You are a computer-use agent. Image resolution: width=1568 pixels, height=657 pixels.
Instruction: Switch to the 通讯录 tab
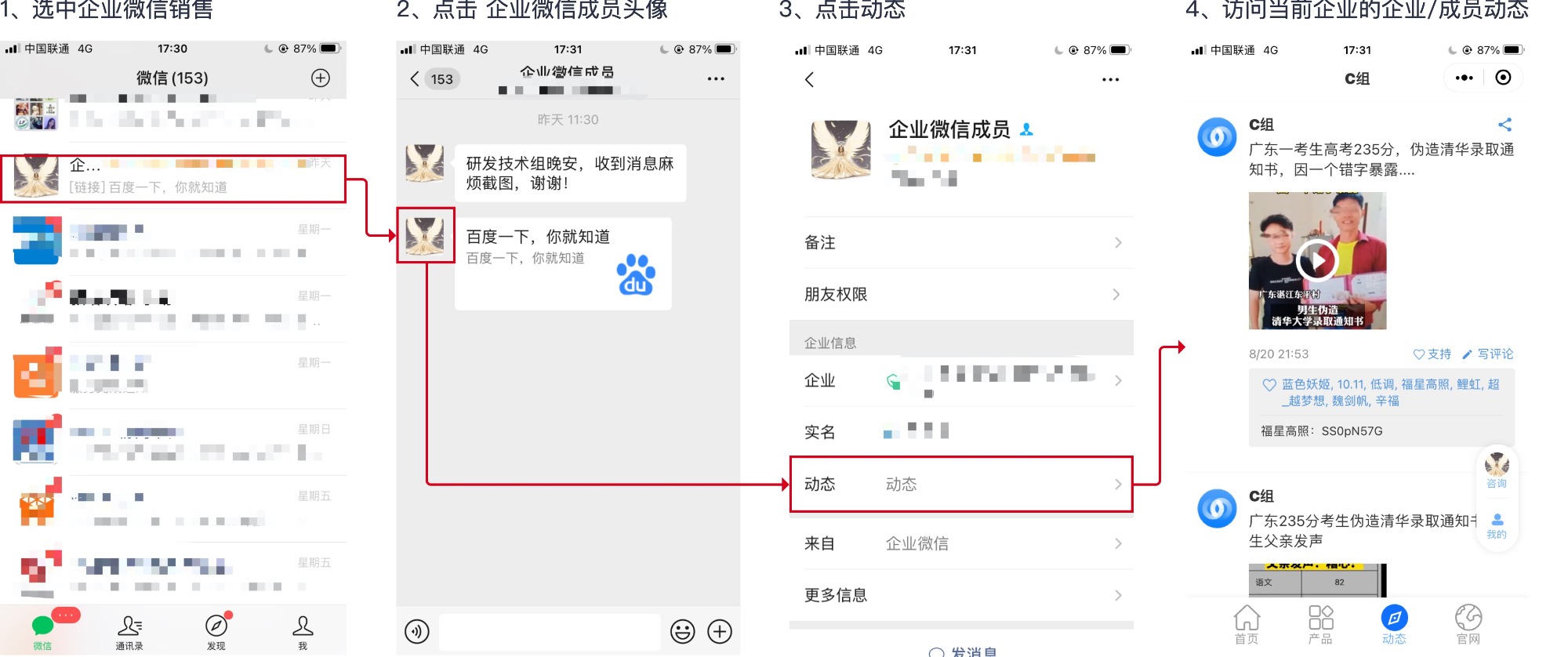tap(129, 632)
